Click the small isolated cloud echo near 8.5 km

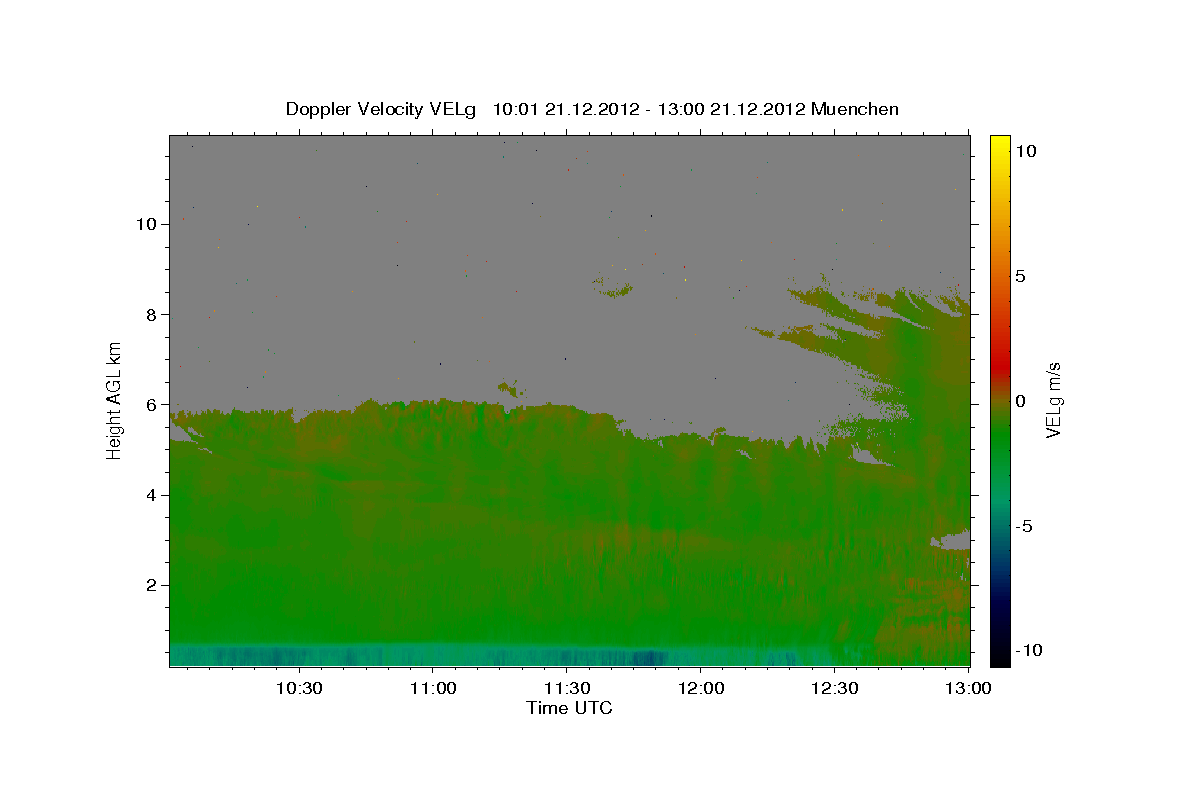(x=613, y=289)
